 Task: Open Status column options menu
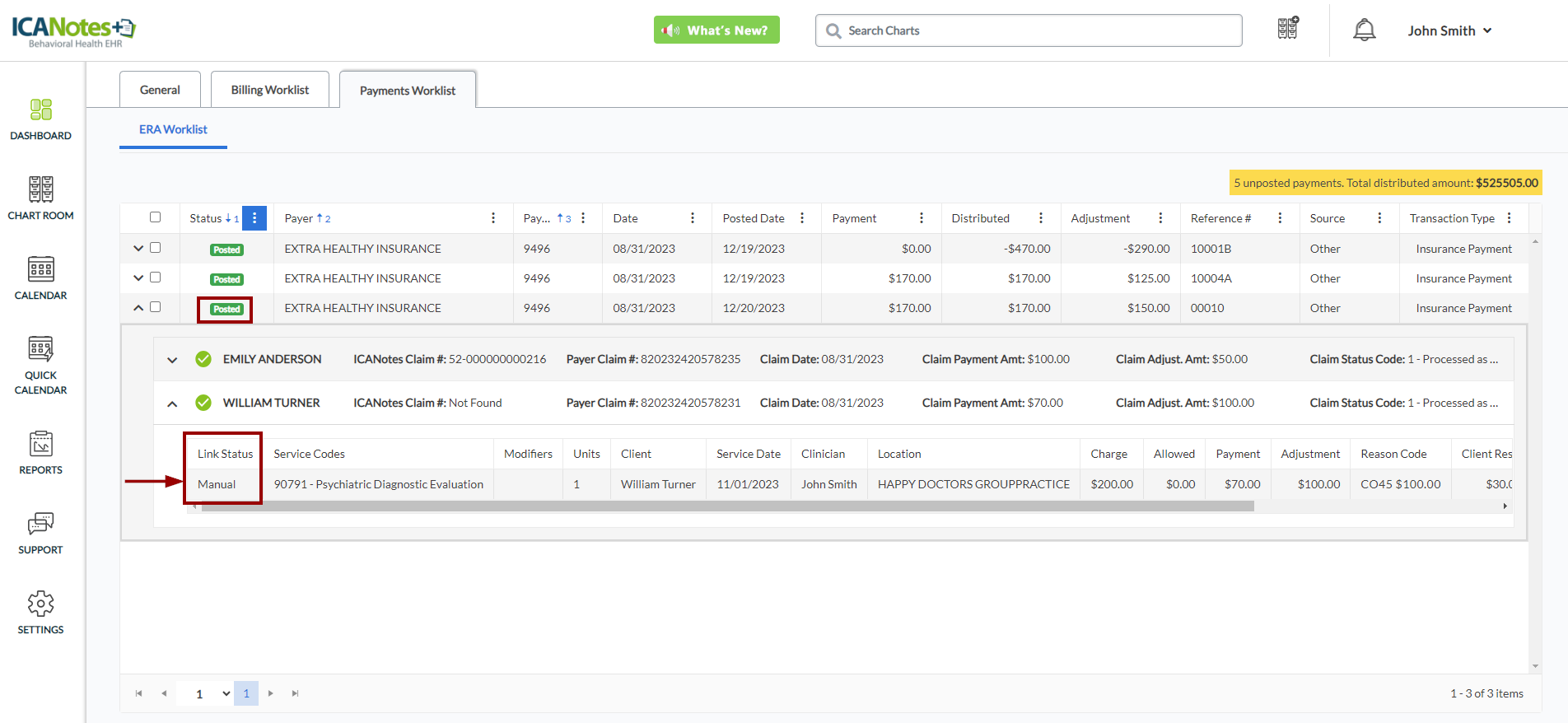[x=254, y=218]
